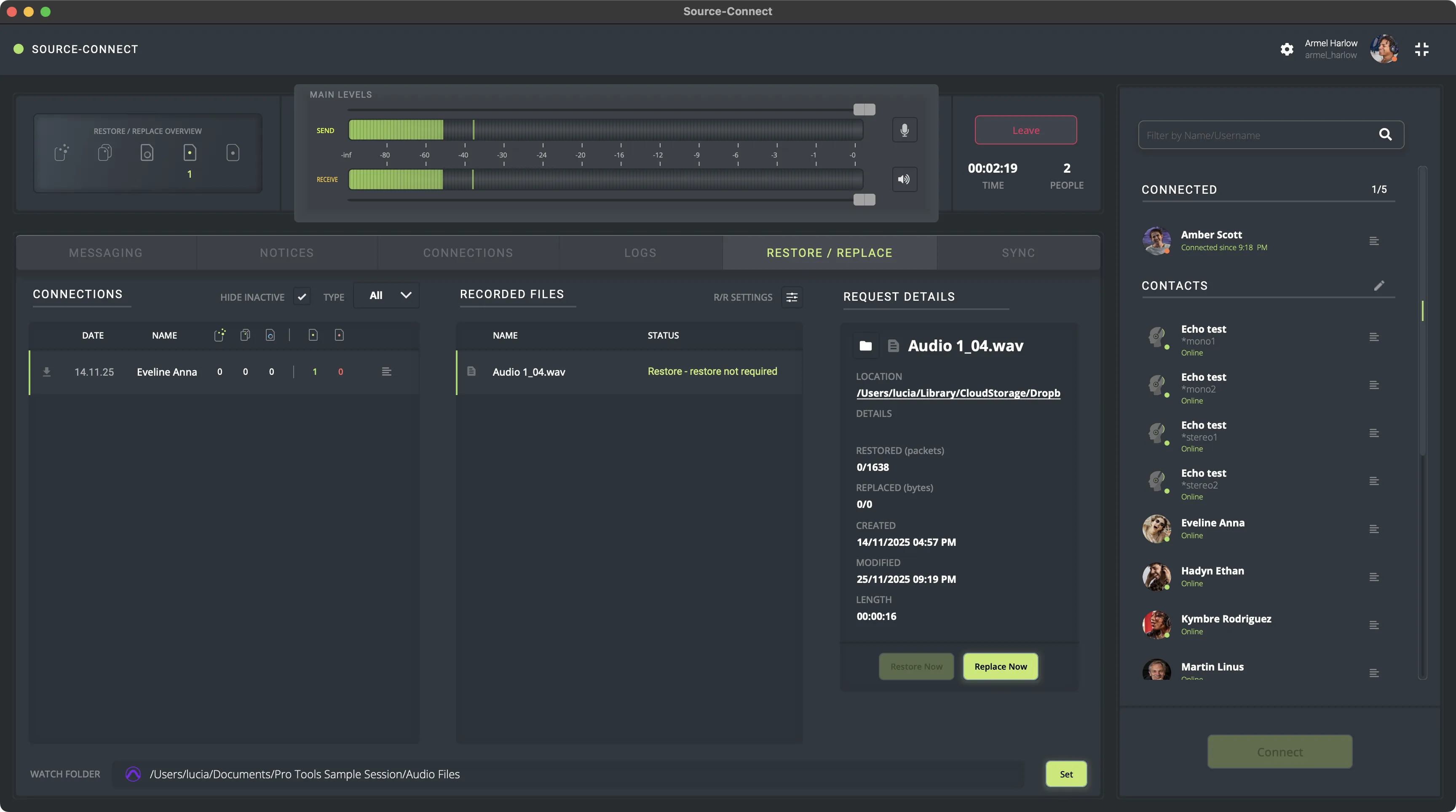Click fifth overview icon in Restore/Replace Overview
Viewport: 1456px width, 812px height.
click(x=233, y=152)
